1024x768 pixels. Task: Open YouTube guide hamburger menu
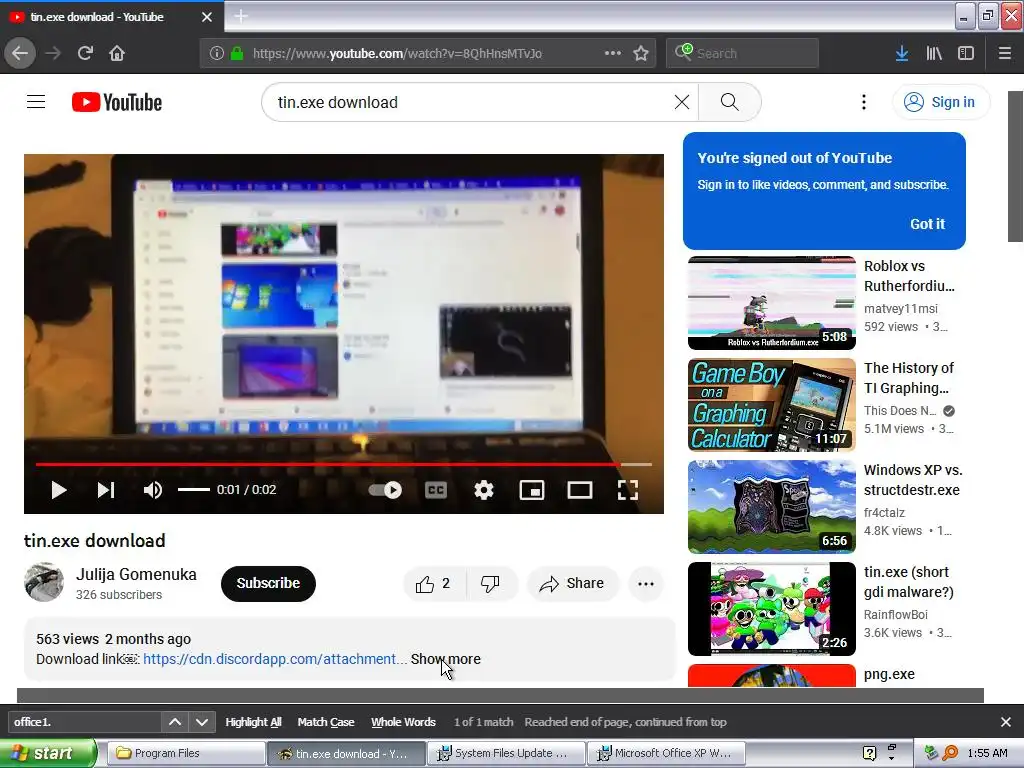[x=36, y=102]
